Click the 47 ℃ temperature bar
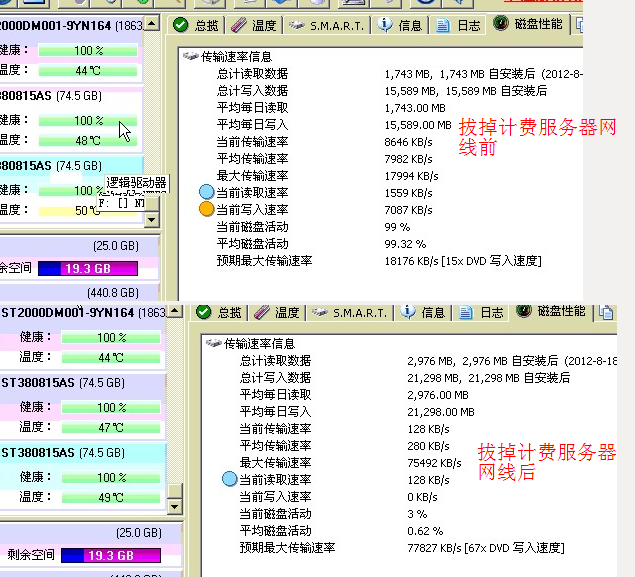Screen dimensions: 635x577 tap(111, 427)
